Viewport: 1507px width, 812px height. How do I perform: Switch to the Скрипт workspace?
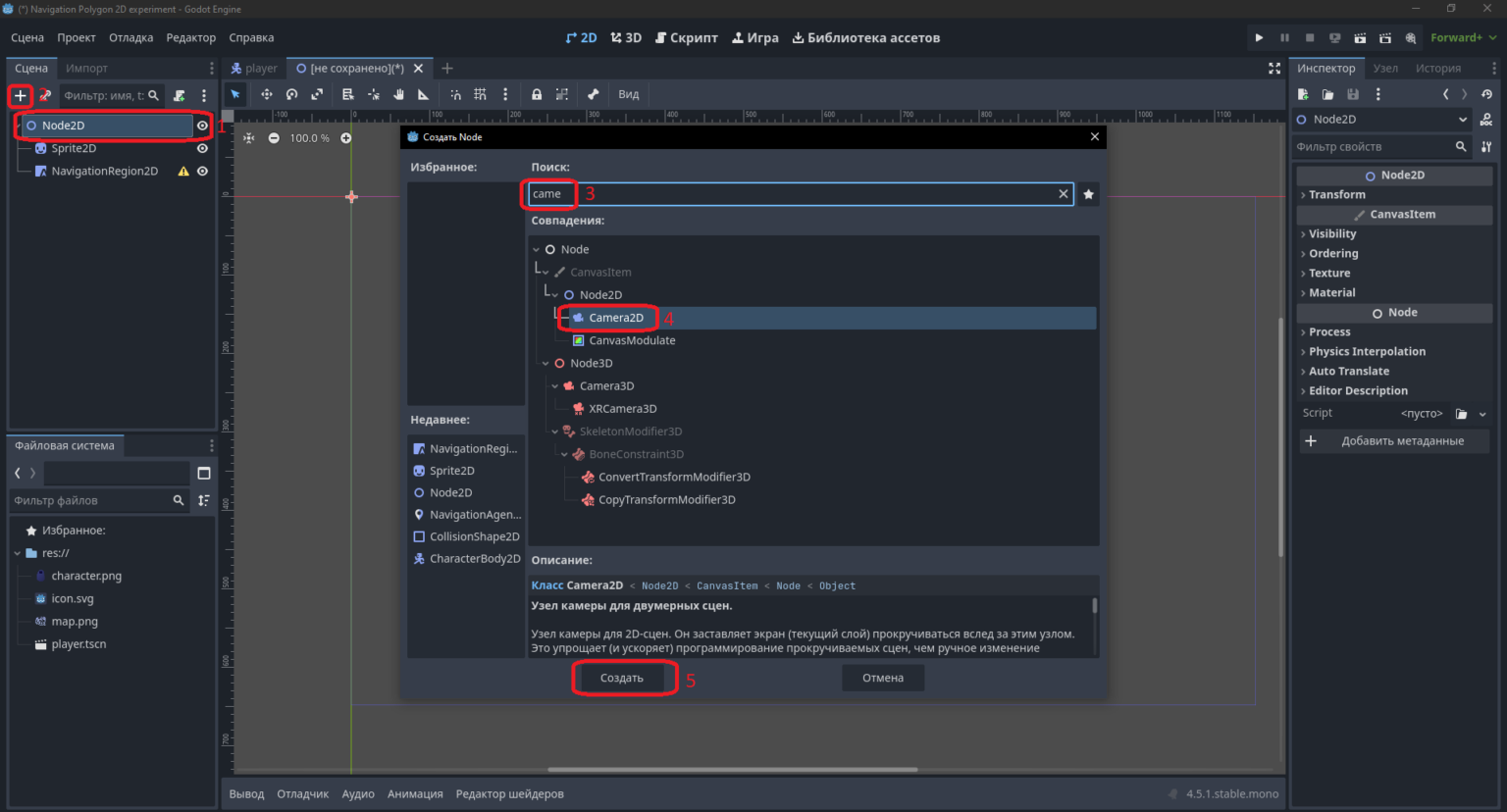click(687, 37)
